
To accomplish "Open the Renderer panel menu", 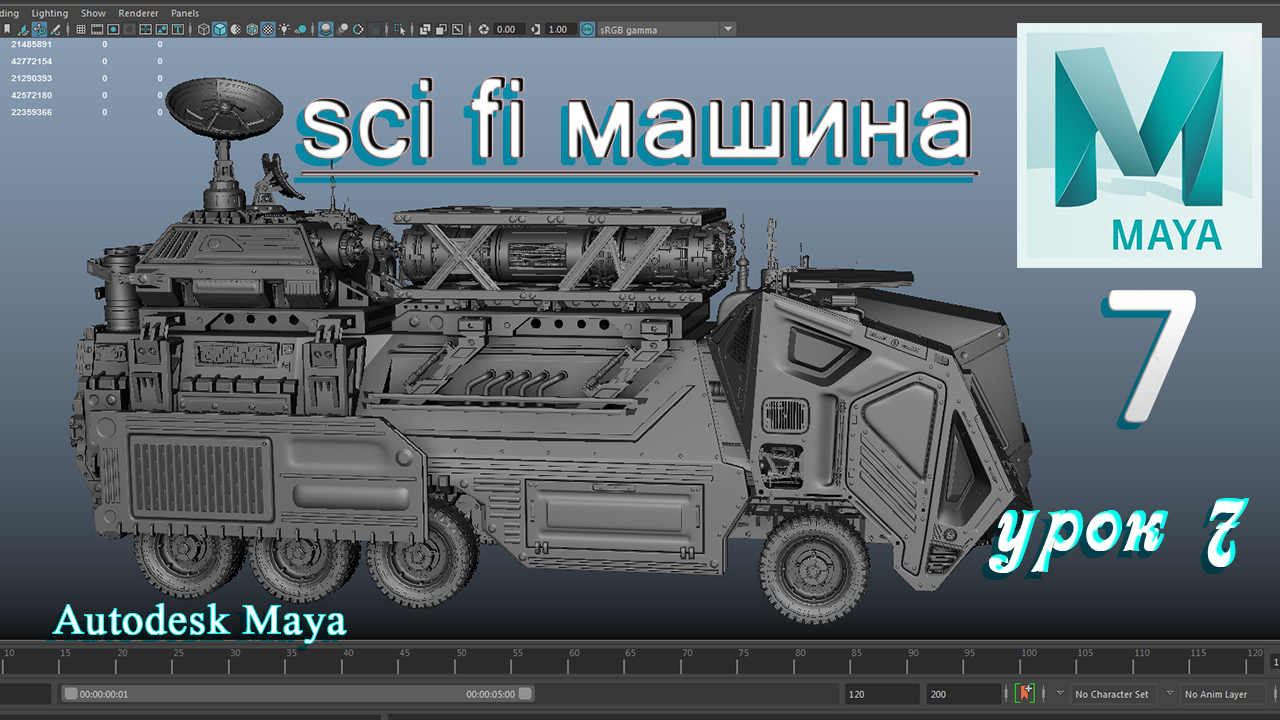I will (x=138, y=13).
